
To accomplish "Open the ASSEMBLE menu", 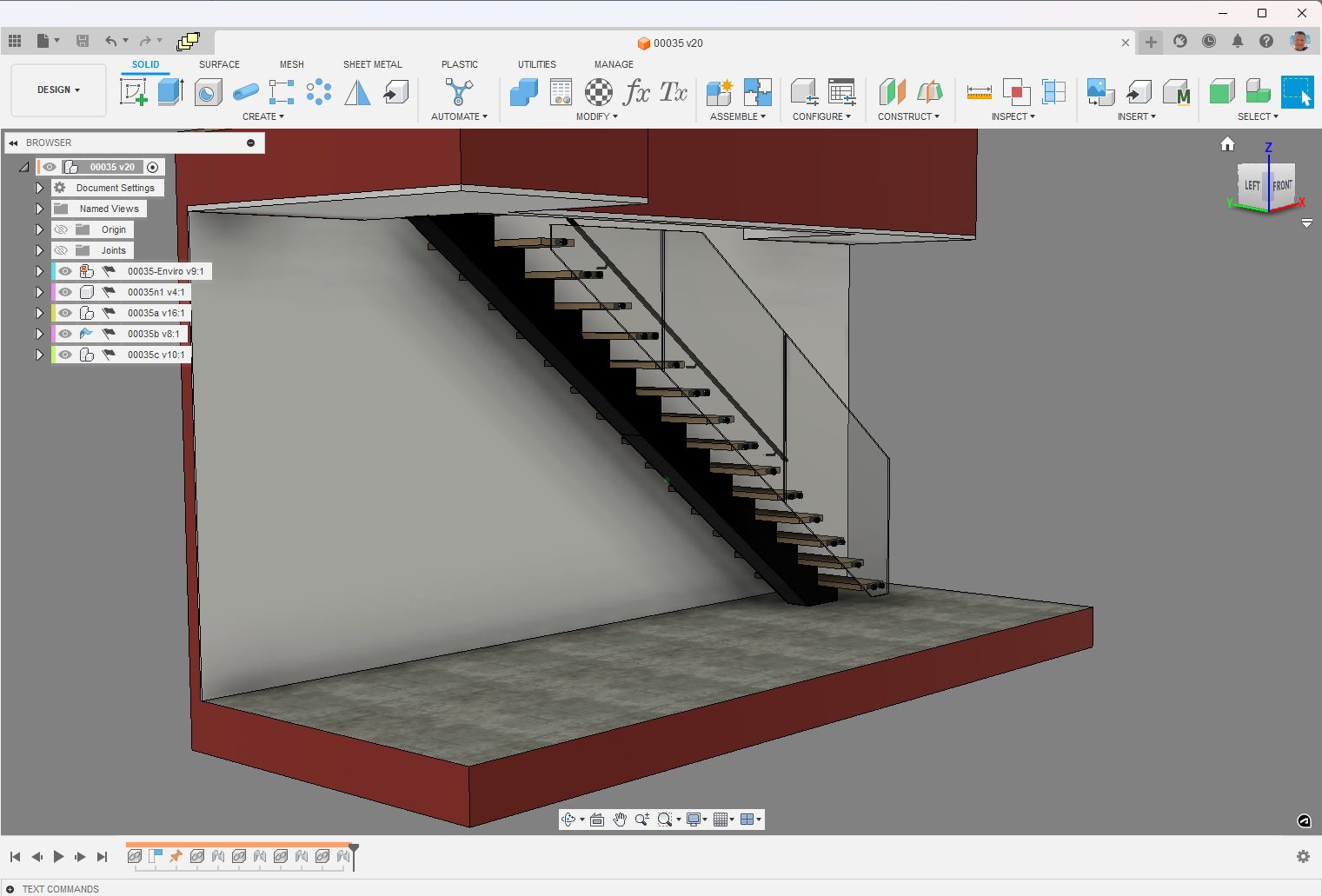I will click(737, 116).
